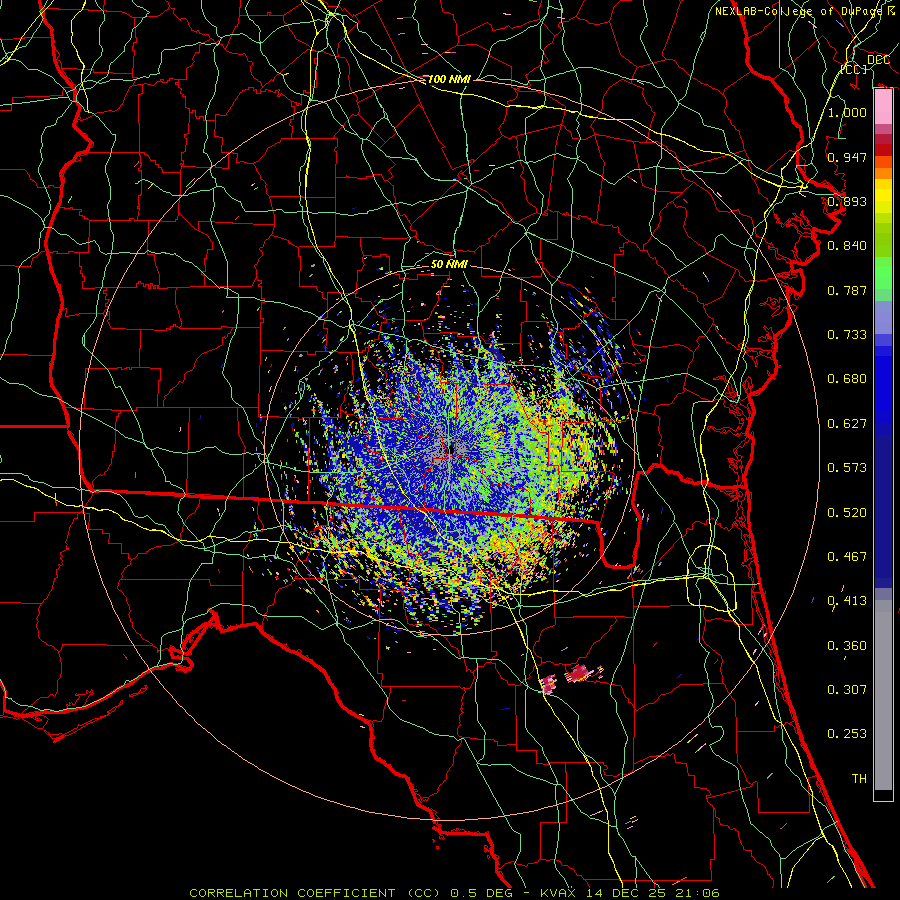Click the 100 NMI range ring label
The width and height of the screenshot is (900, 900).
pyautogui.click(x=449, y=79)
